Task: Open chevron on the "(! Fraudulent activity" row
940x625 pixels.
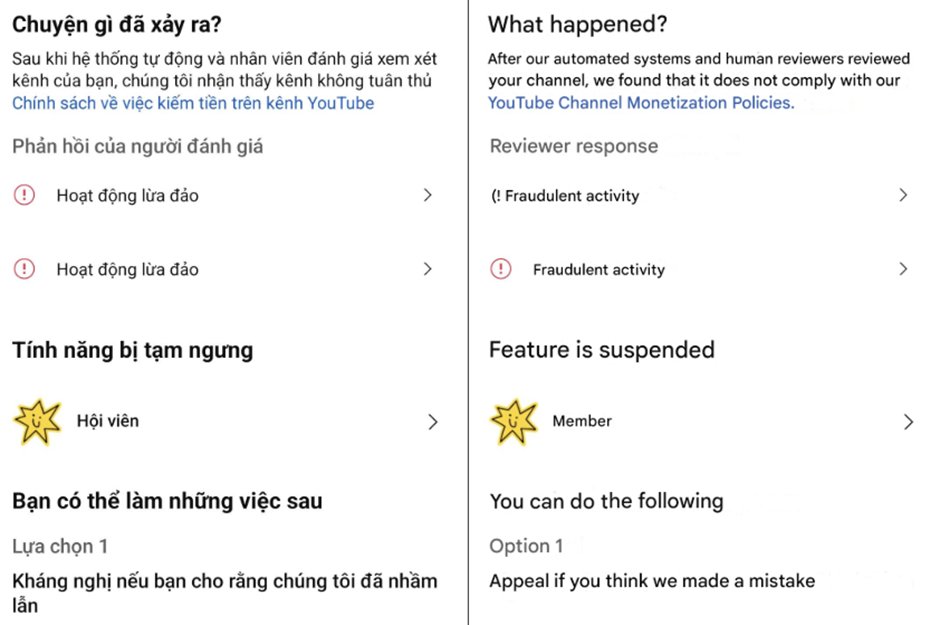Action: [x=903, y=195]
